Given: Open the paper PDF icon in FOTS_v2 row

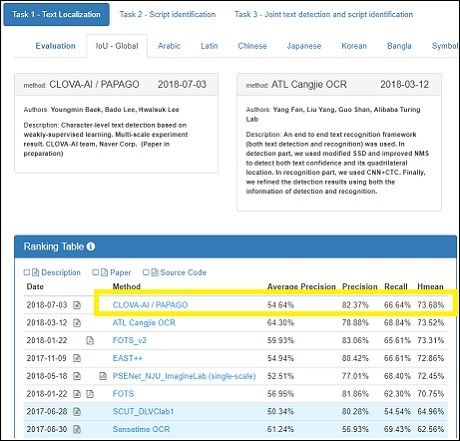Looking at the screenshot, I should pos(90,340).
